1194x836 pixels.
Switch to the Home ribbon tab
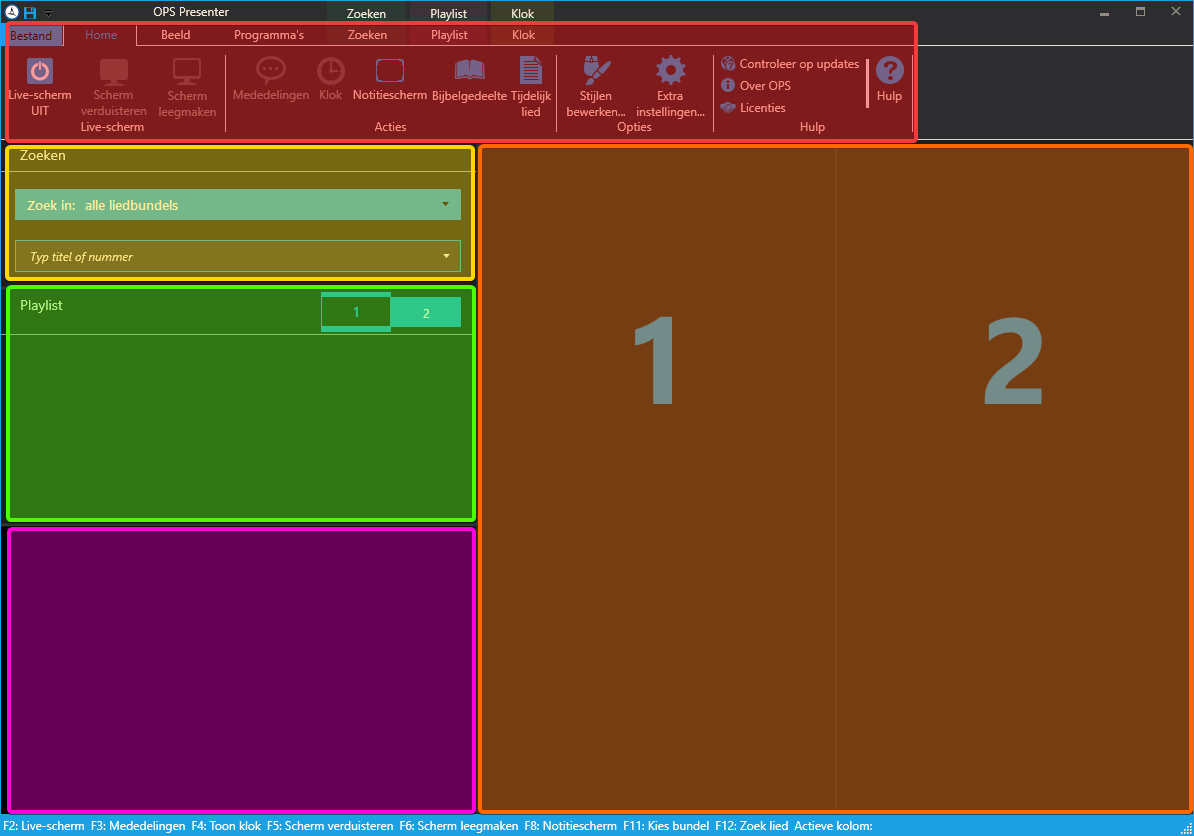pos(101,35)
